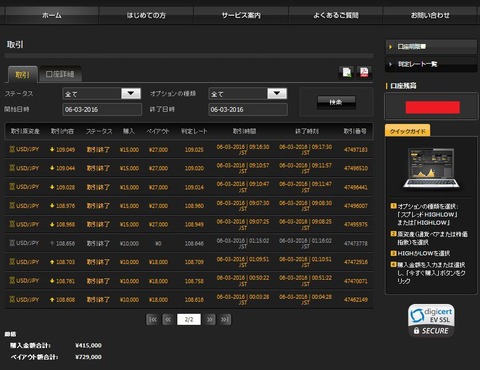Click trade number 47462149
Image resolution: width=480 pixels, height=370 pixels.
coord(356,300)
